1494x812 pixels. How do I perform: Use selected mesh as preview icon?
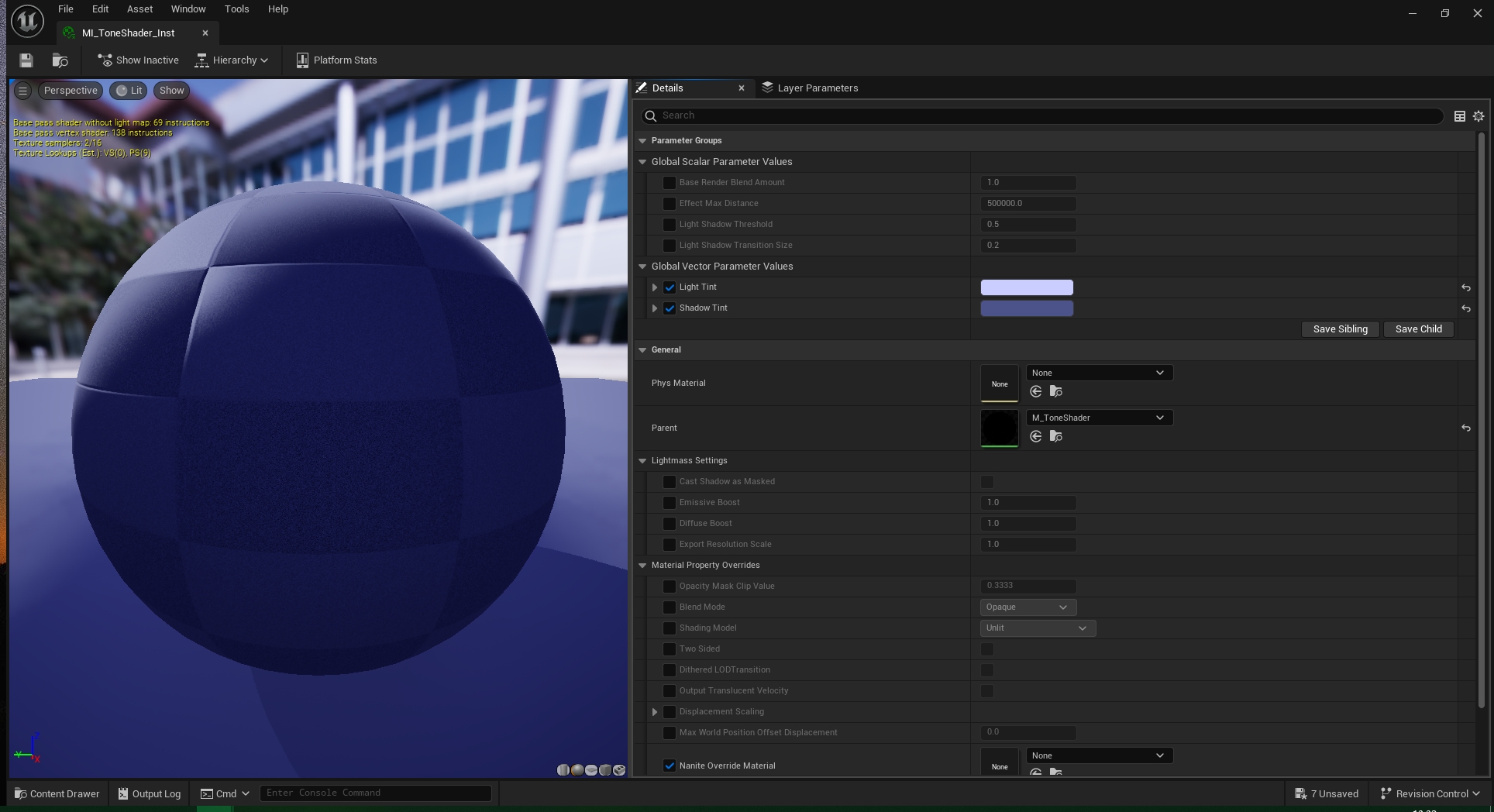pyautogui.click(x=619, y=769)
